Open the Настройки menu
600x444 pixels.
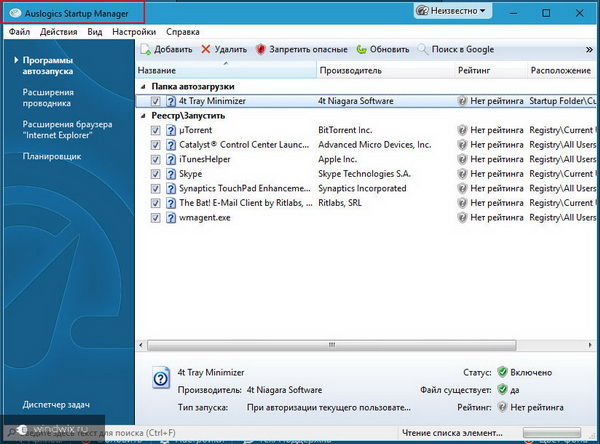click(133, 32)
